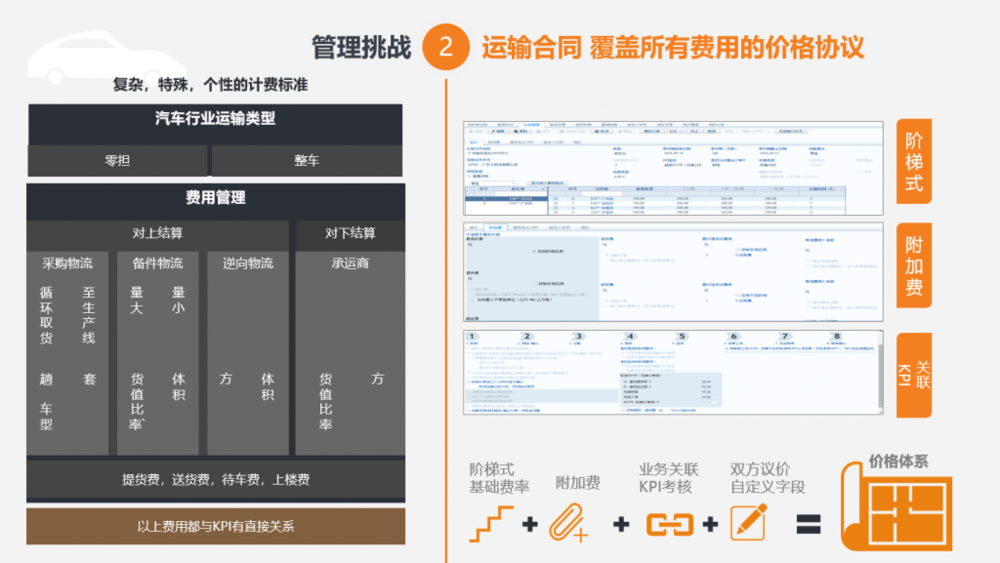Viewport: 1000px width, 563px height.
Task: Open the surcharge settings screenshot in the middle
Action: (x=672, y=271)
